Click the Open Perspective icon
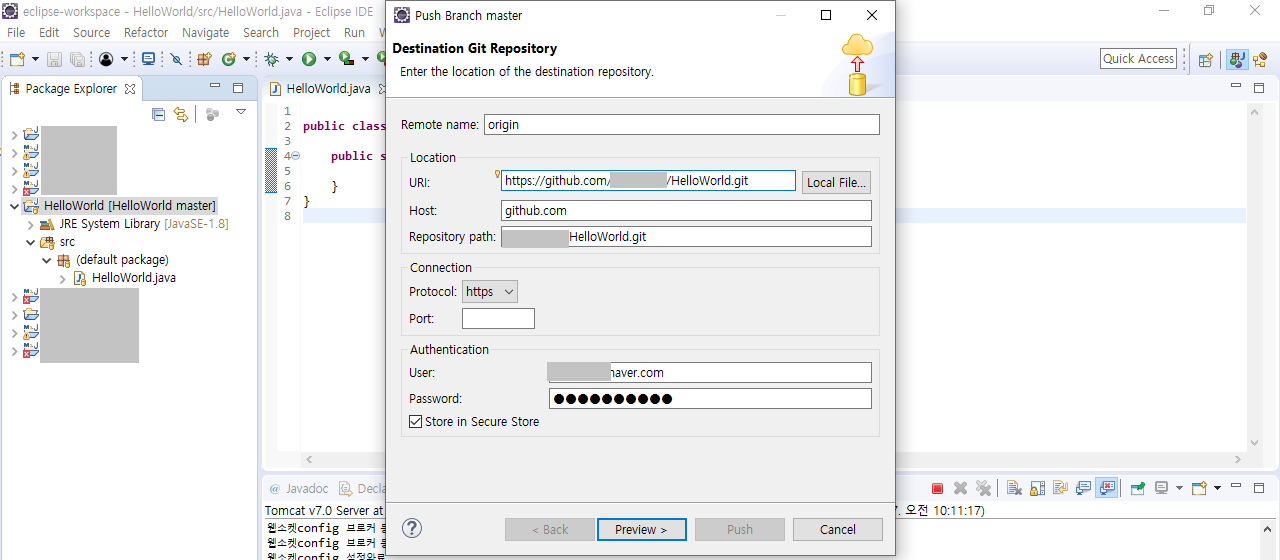Image resolution: width=1280 pixels, height=560 pixels. pyautogui.click(x=1206, y=59)
